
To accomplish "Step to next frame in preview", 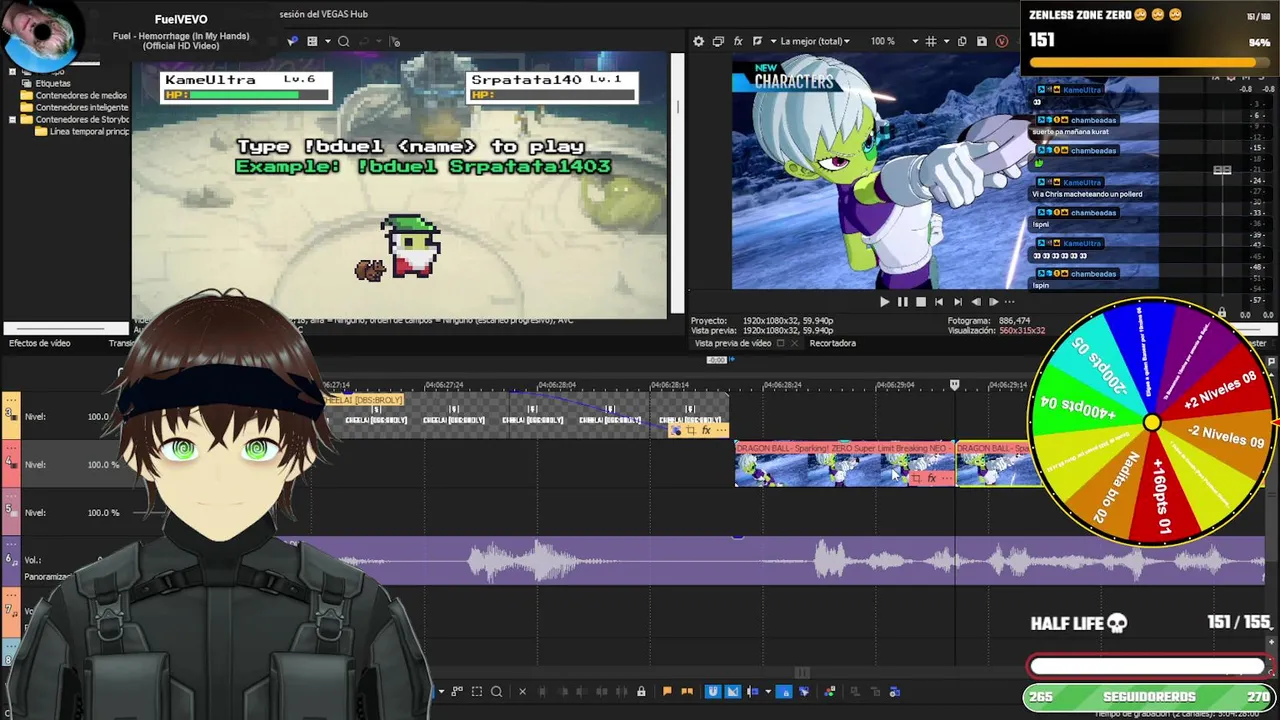I will click(x=993, y=301).
